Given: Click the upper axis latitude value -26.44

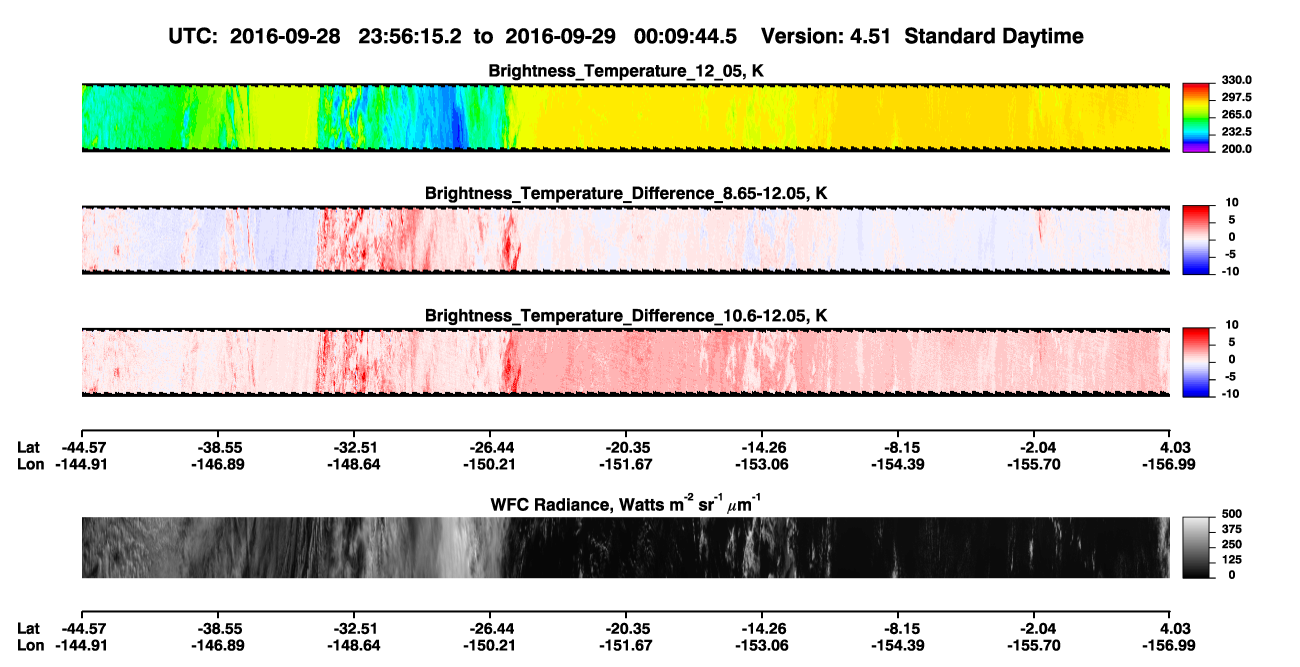Looking at the screenshot, I should tap(489, 448).
